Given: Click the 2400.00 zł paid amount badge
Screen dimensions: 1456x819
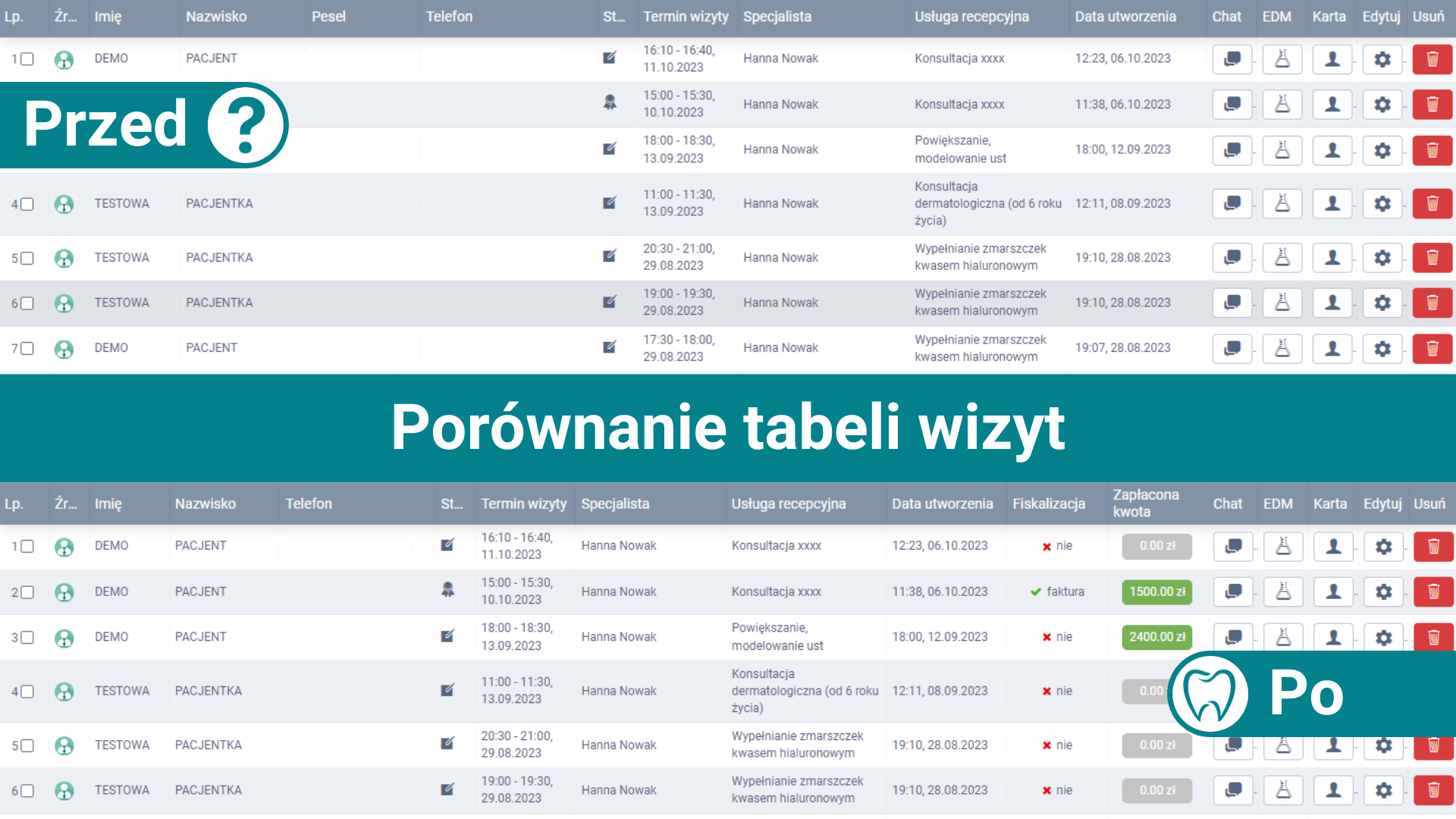Looking at the screenshot, I should point(1157,637).
